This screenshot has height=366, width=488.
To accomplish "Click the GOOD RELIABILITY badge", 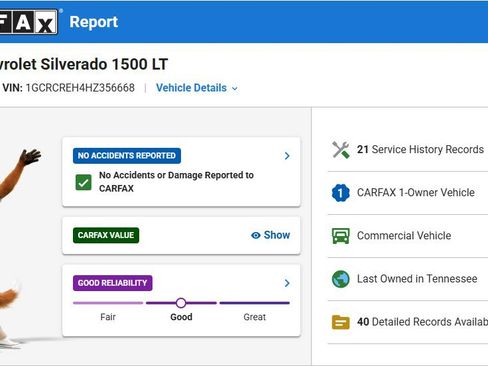I will pyautogui.click(x=113, y=283).
